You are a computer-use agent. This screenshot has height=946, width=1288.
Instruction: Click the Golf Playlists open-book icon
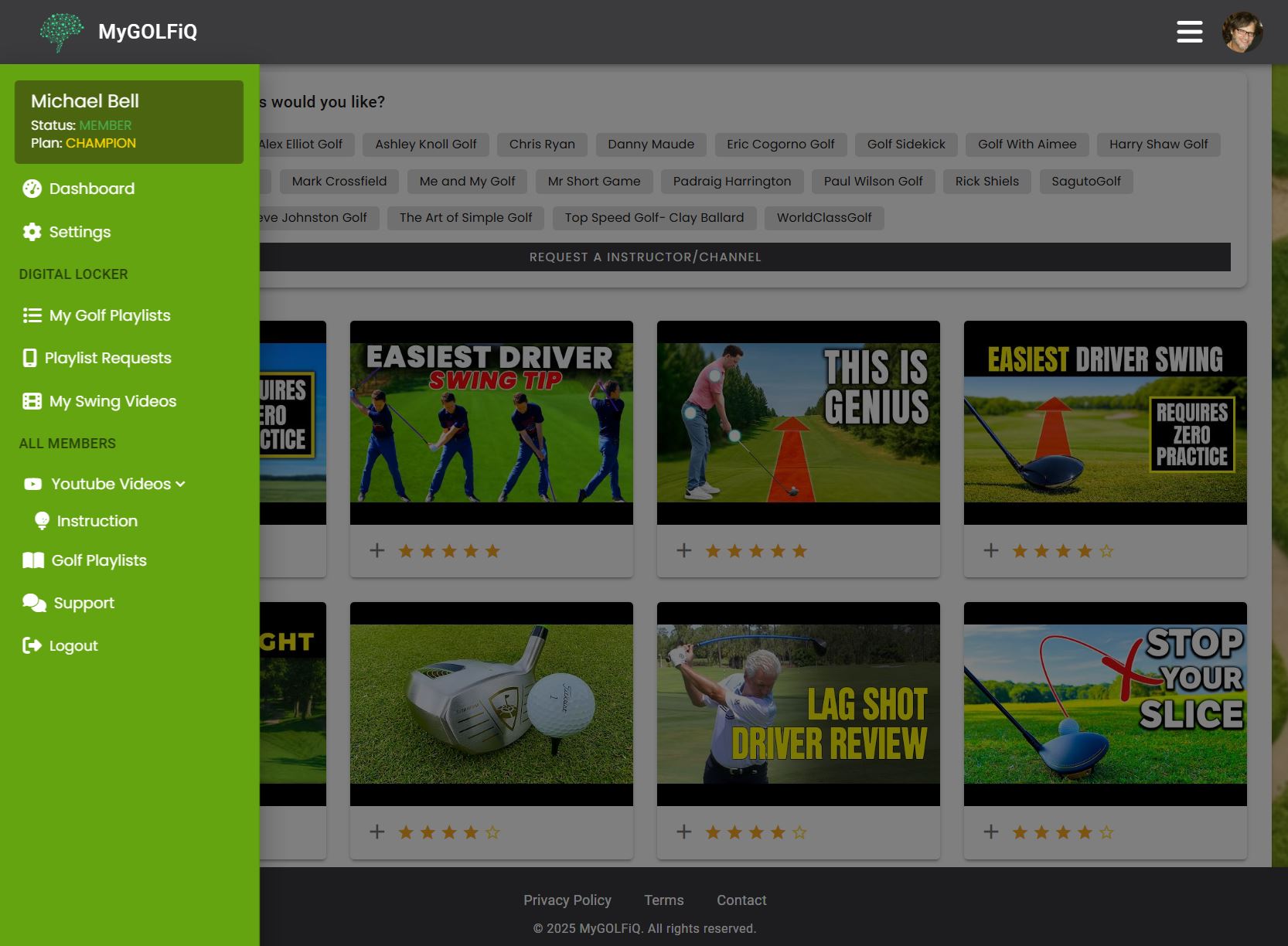[x=33, y=560]
